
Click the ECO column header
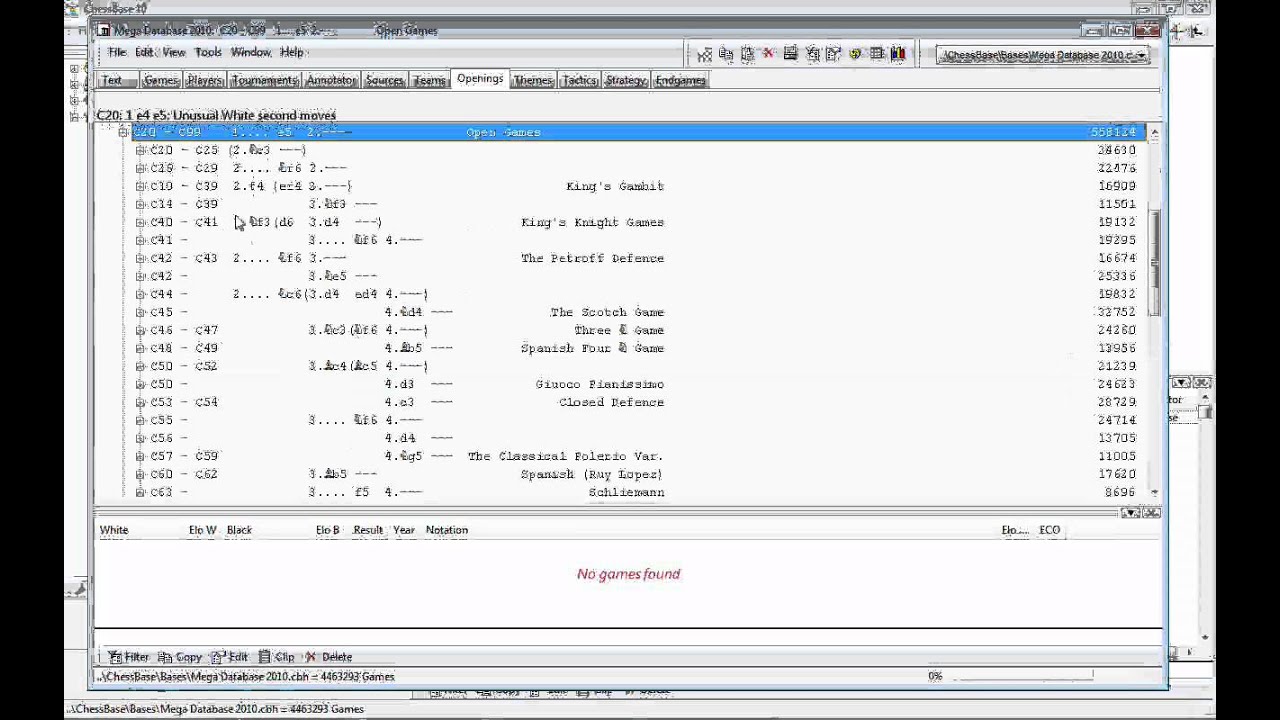[1049, 530]
